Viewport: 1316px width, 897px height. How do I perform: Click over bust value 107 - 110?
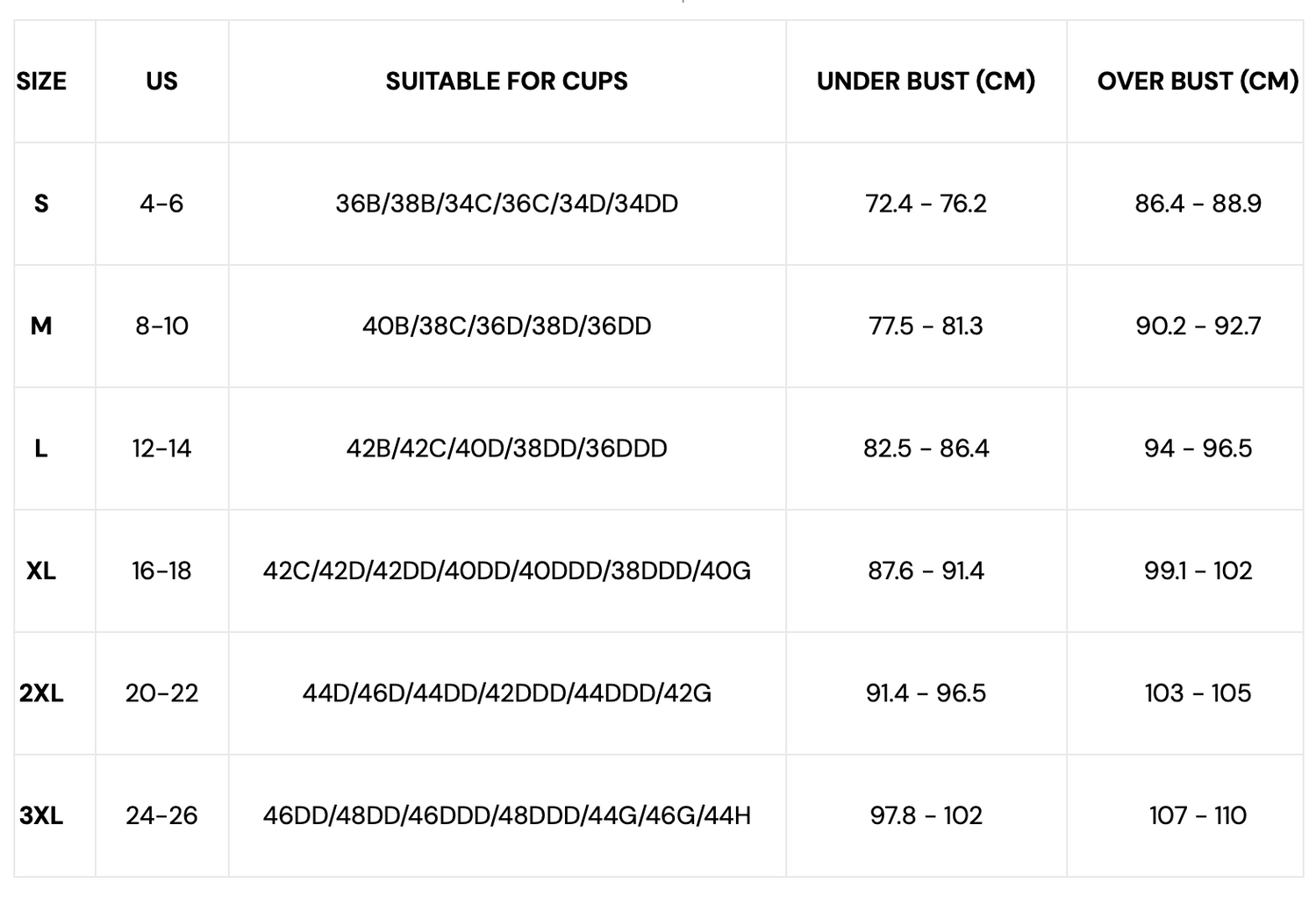1197,816
